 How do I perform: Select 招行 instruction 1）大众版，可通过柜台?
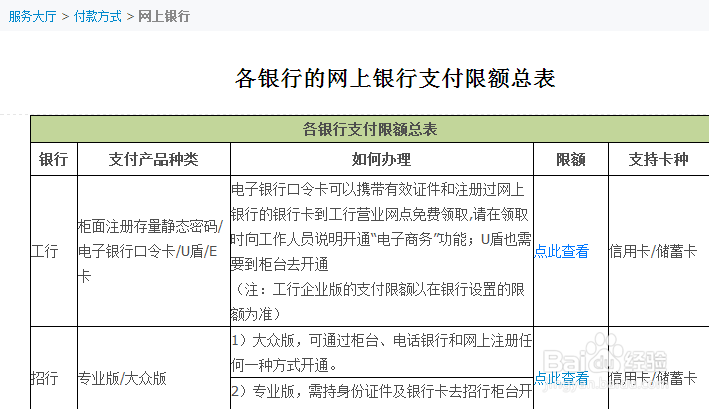point(381,353)
